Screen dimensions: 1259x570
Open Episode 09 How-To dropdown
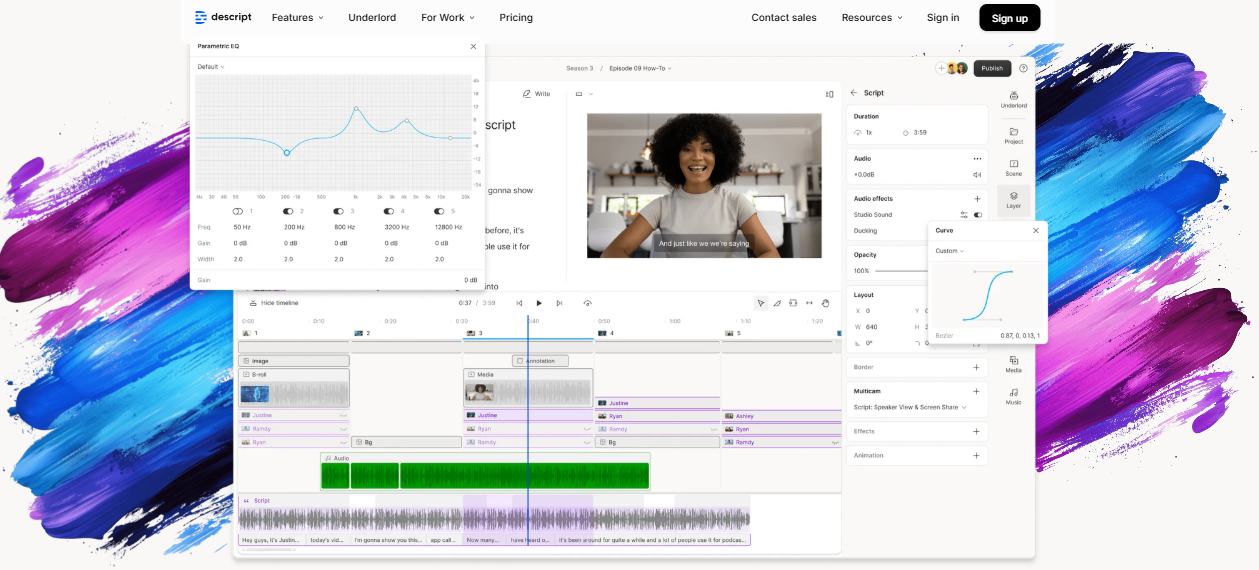(641, 68)
